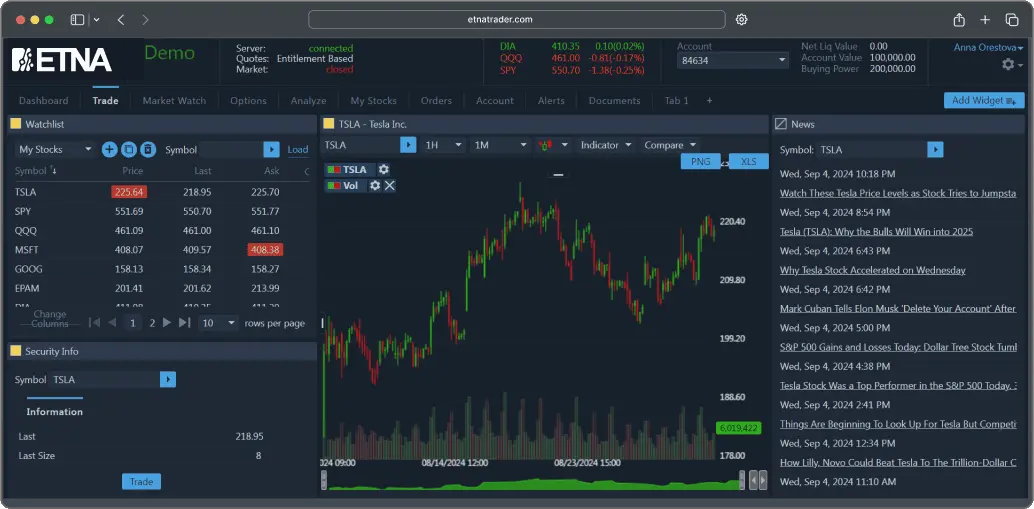Viewport: 1034px width, 509px height.
Task: Open the 1H interval dropdown
Action: pos(443,145)
